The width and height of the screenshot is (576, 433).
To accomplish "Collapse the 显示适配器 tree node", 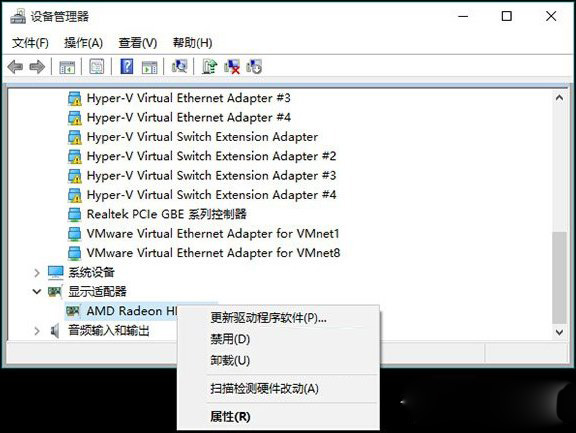I will pyautogui.click(x=37, y=292).
